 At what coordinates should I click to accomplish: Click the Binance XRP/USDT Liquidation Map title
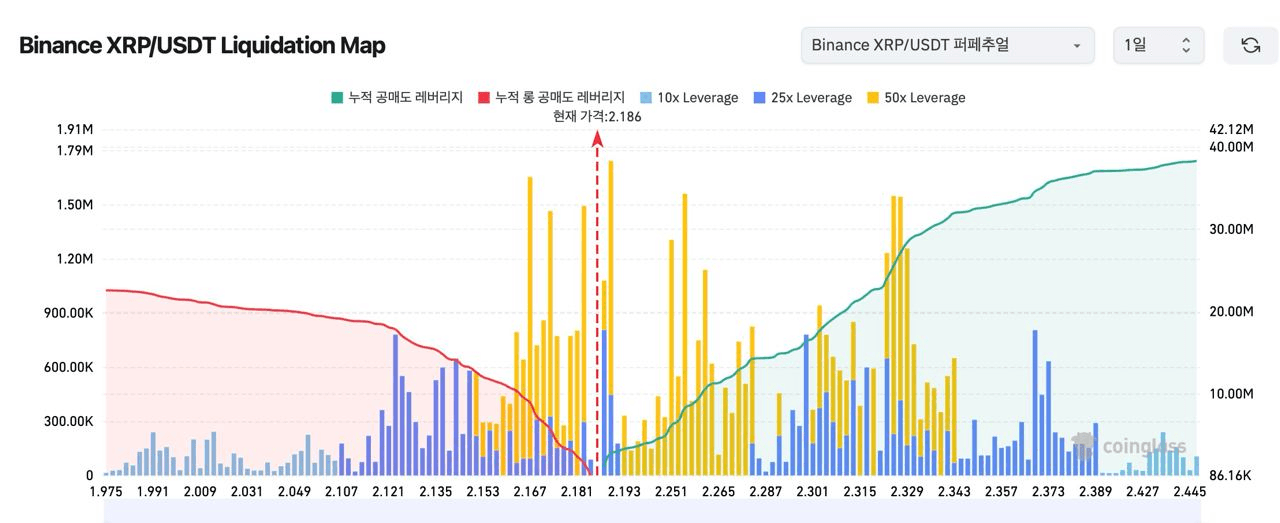click(x=202, y=46)
